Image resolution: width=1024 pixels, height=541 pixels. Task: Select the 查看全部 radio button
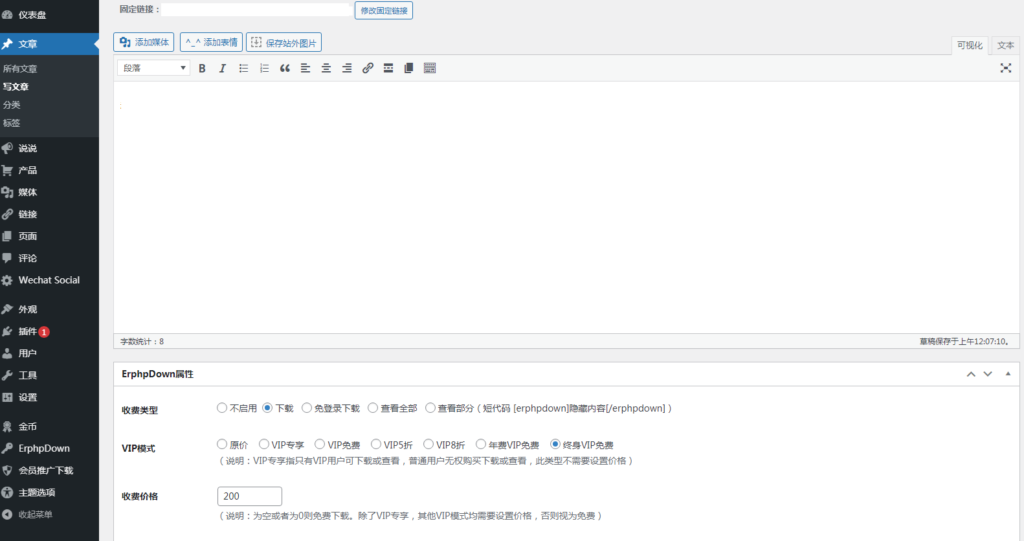pyautogui.click(x=373, y=408)
